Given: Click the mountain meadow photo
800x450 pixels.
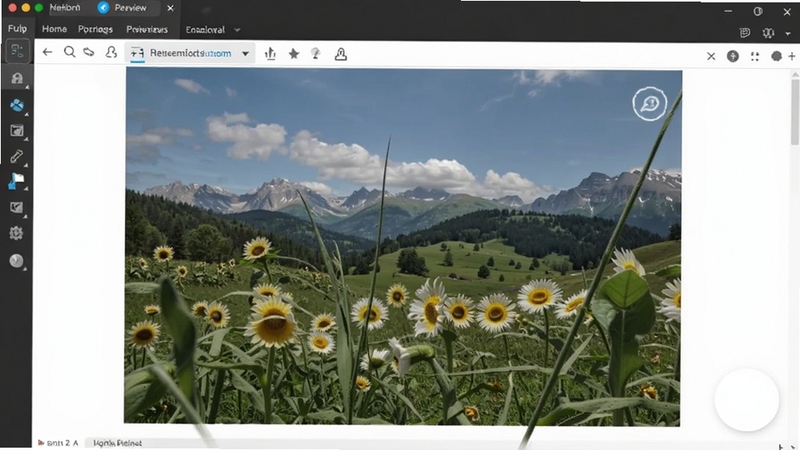Looking at the screenshot, I should tap(403, 246).
